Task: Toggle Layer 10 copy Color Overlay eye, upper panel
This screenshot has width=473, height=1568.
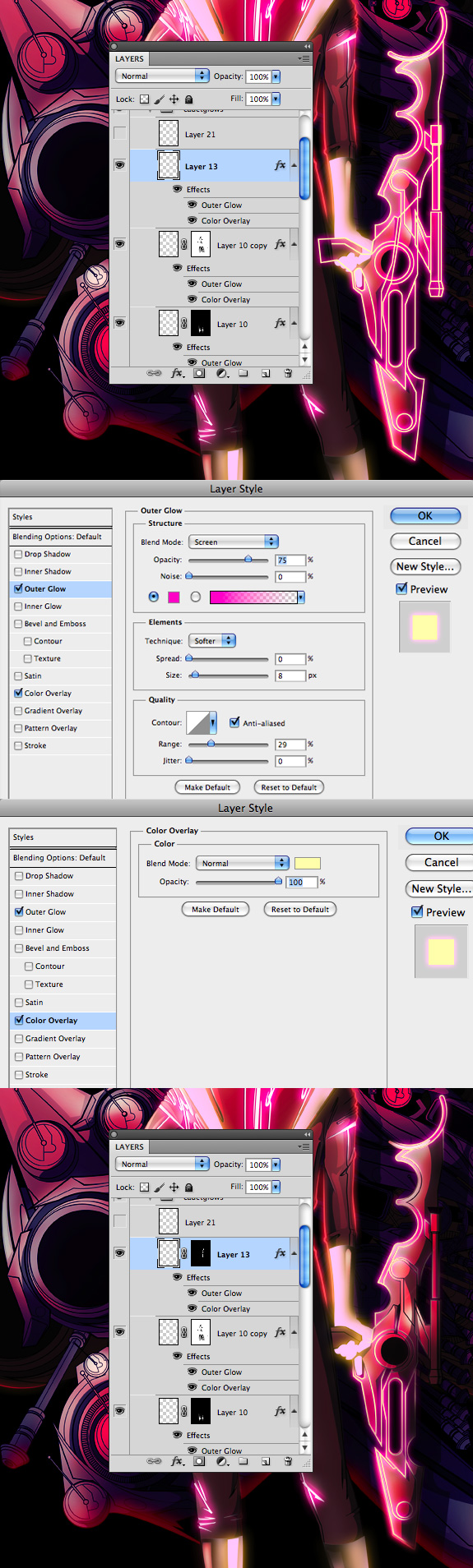Action: click(x=192, y=299)
